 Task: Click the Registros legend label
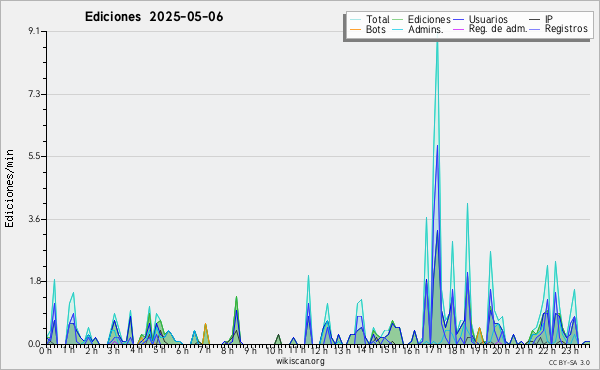point(566,29)
